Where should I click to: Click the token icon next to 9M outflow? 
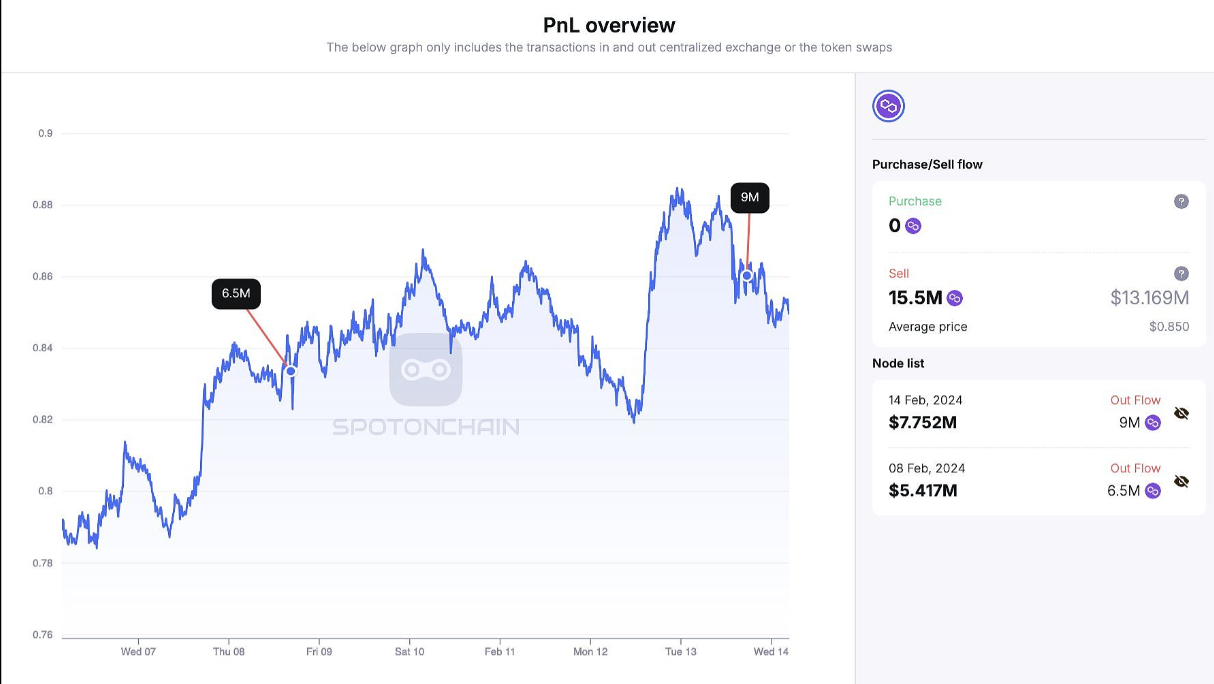coord(1153,423)
